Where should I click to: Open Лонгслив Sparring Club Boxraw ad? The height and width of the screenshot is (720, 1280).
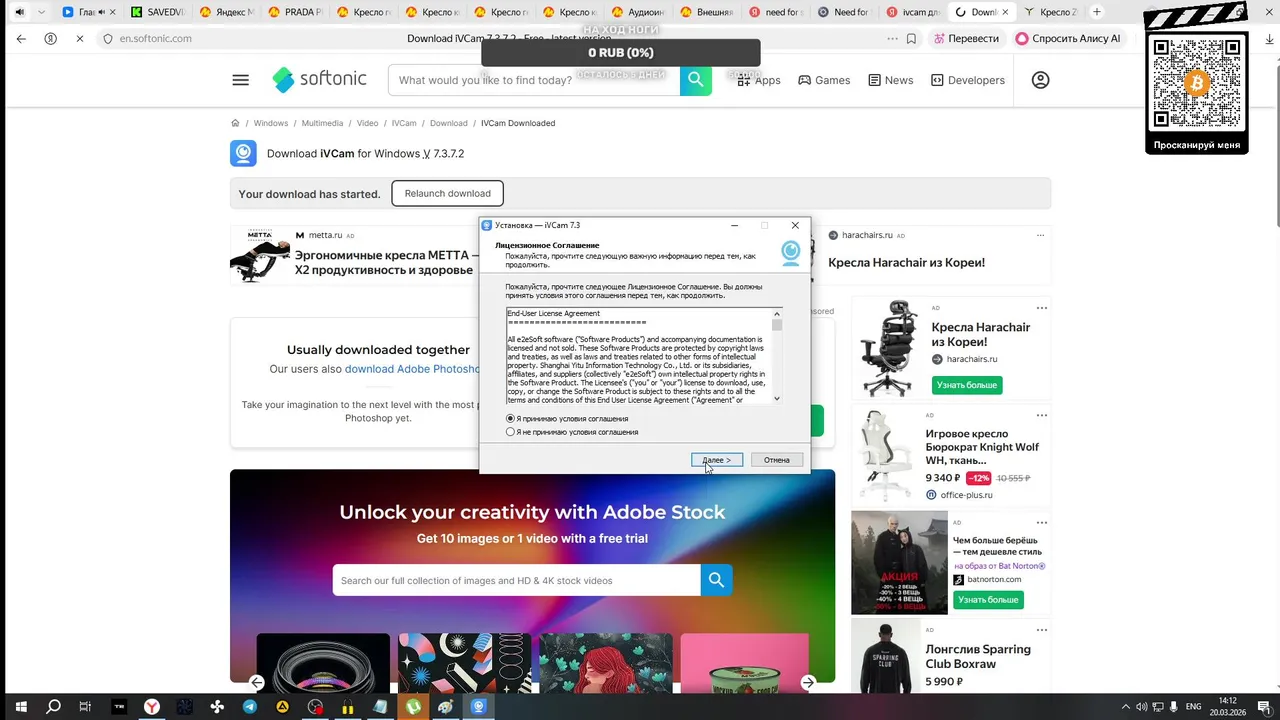978,656
